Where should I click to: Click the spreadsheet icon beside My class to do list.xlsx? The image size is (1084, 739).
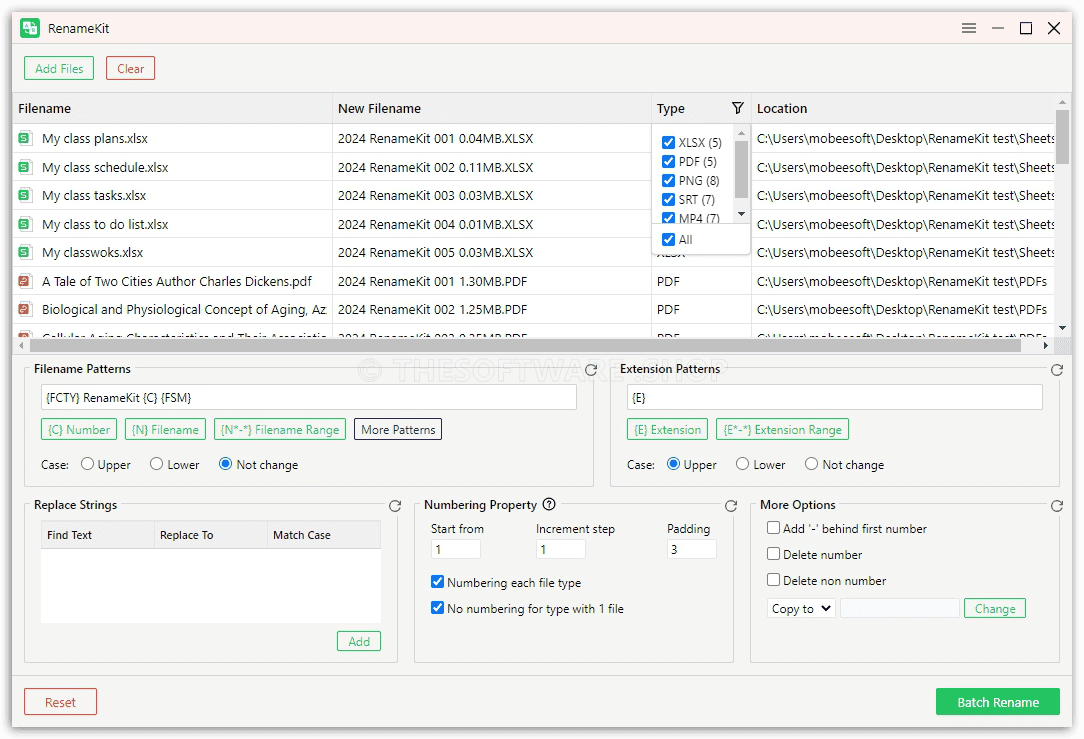click(x=24, y=224)
